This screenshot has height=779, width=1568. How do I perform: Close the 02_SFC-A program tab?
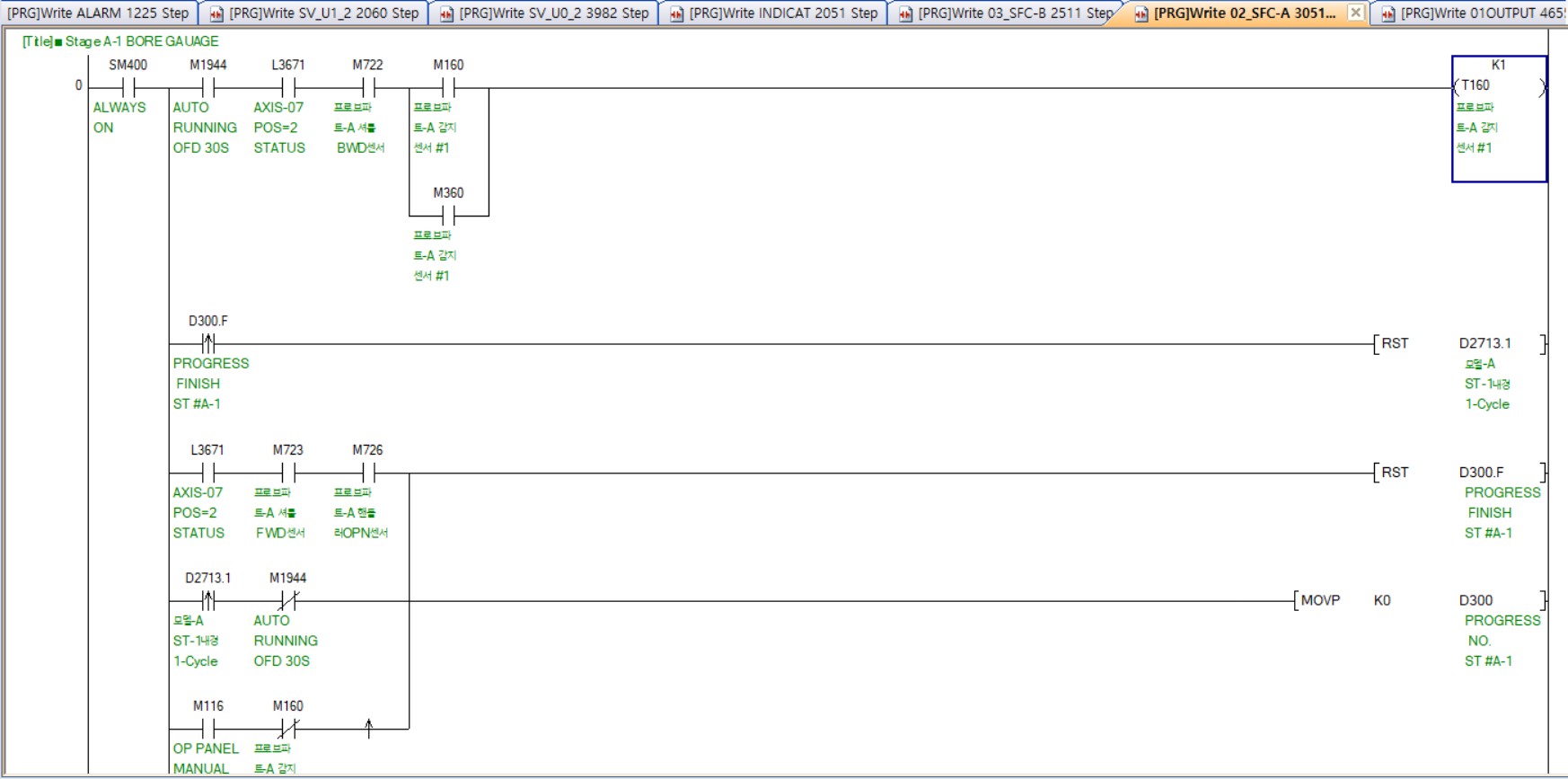1356,13
